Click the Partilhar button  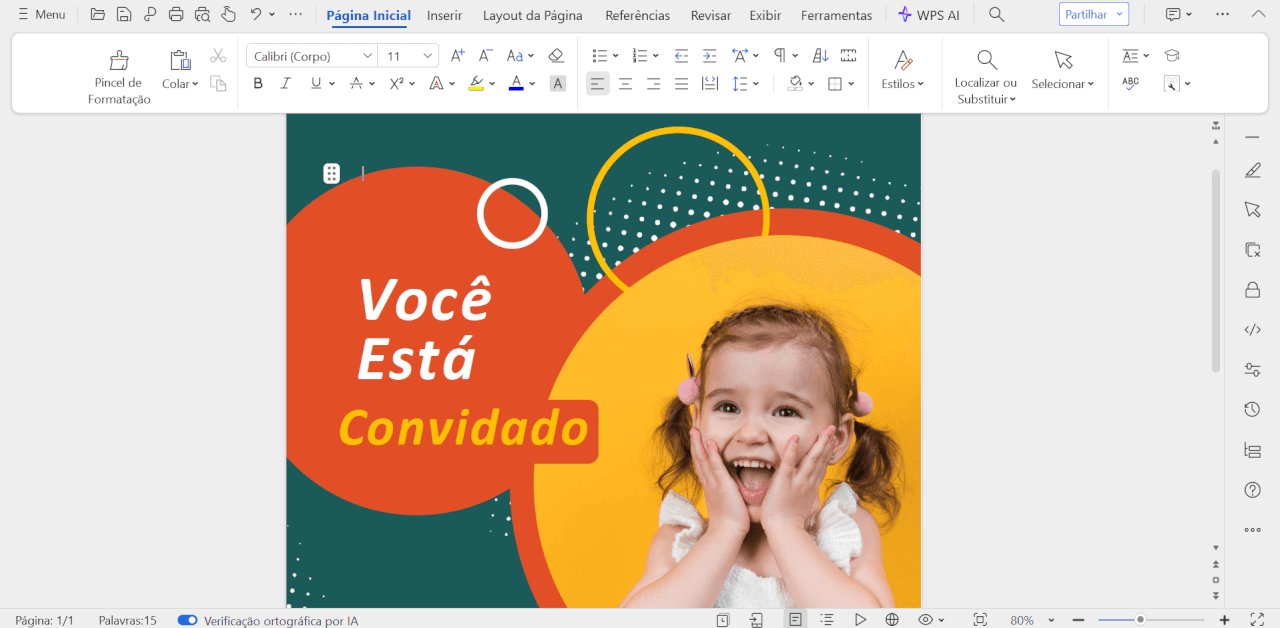click(x=1087, y=14)
